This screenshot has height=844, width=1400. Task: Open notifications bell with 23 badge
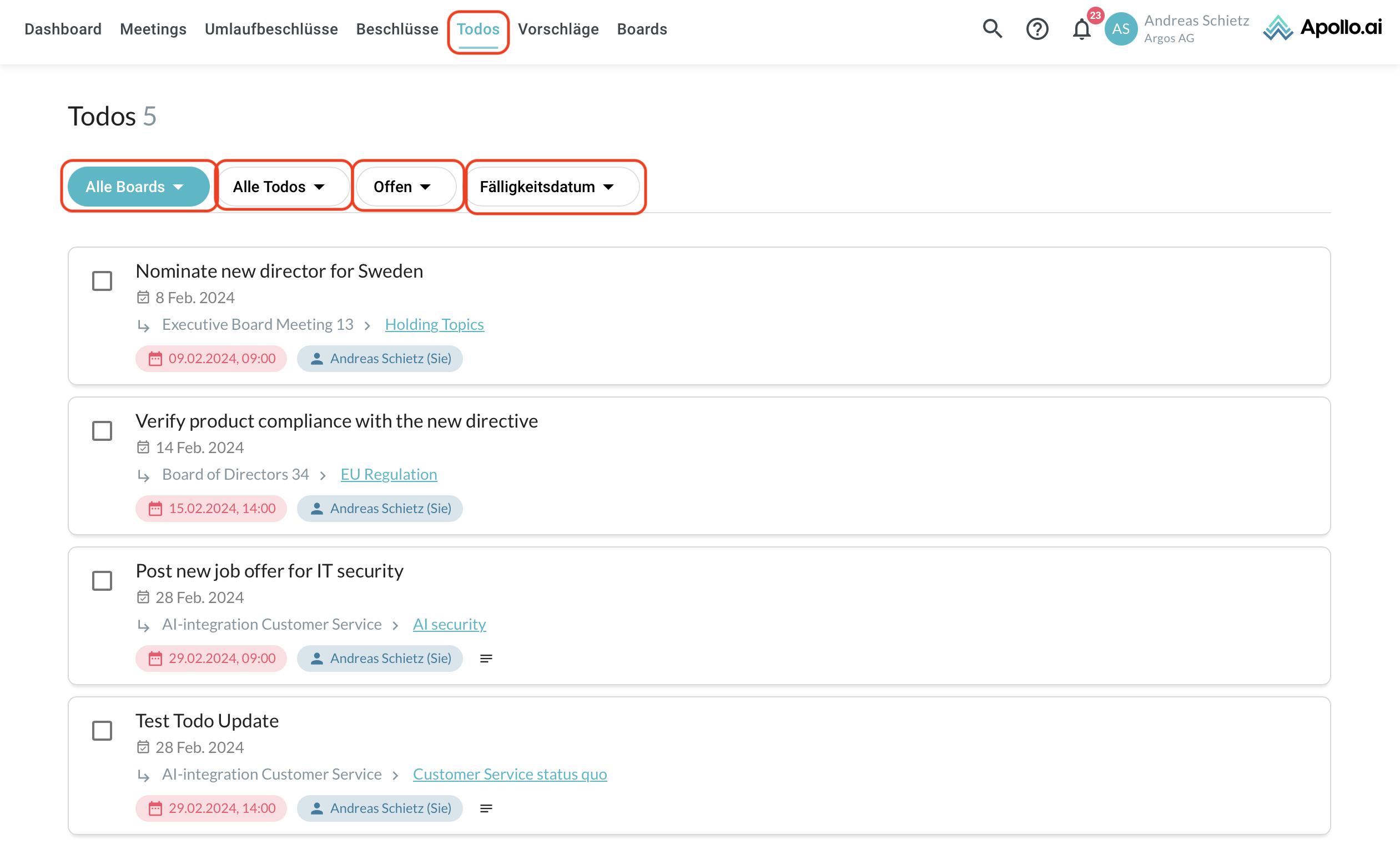[x=1082, y=29]
